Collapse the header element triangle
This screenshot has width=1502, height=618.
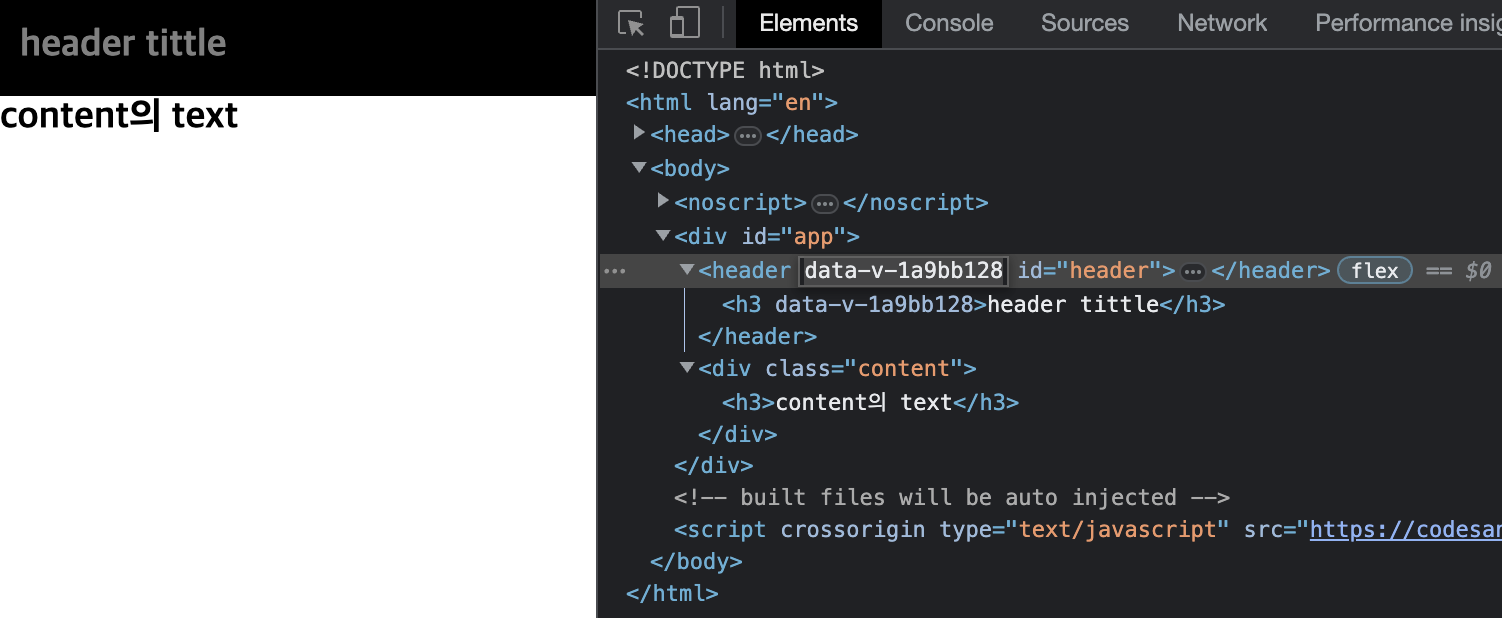tap(687, 269)
